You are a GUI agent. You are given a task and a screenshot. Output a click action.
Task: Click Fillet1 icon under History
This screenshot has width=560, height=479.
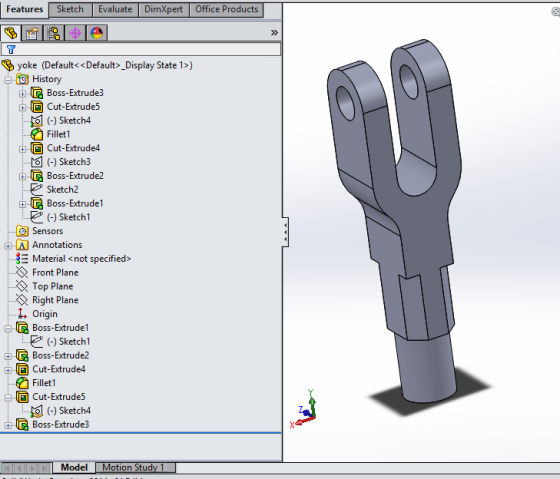coord(37,134)
